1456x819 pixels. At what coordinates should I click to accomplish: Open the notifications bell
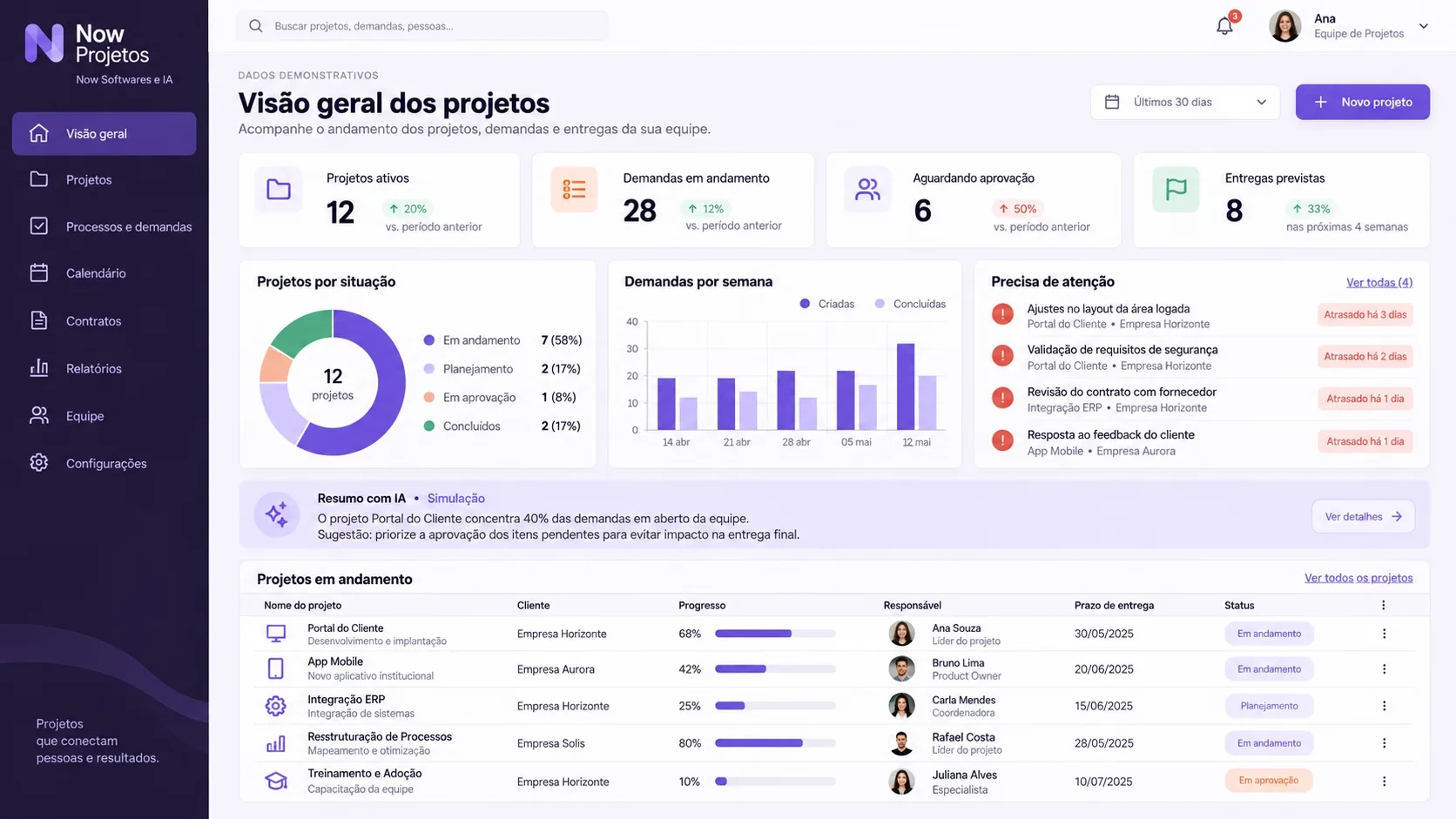point(1224,25)
